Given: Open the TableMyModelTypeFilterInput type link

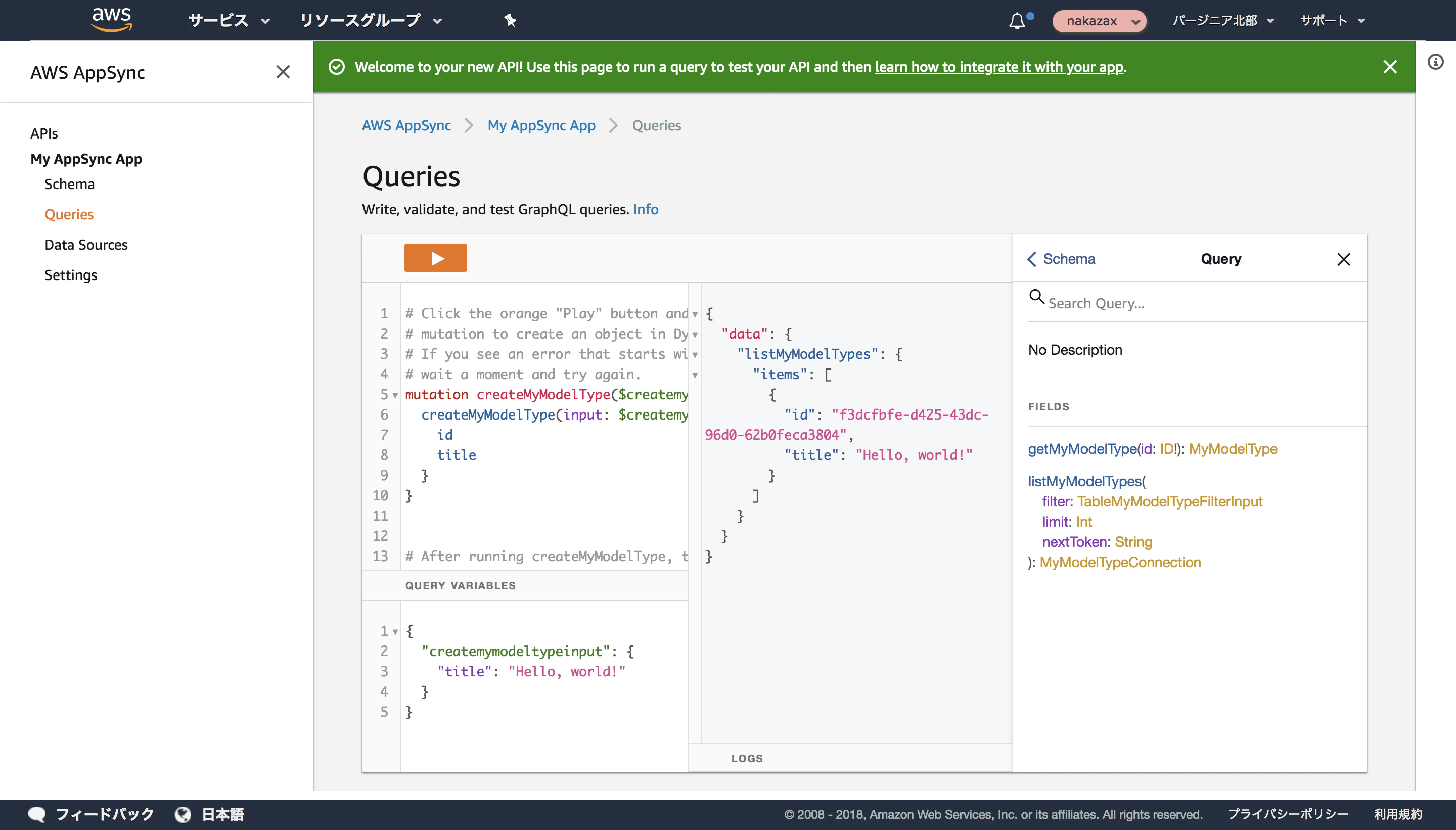Looking at the screenshot, I should tap(1170, 501).
